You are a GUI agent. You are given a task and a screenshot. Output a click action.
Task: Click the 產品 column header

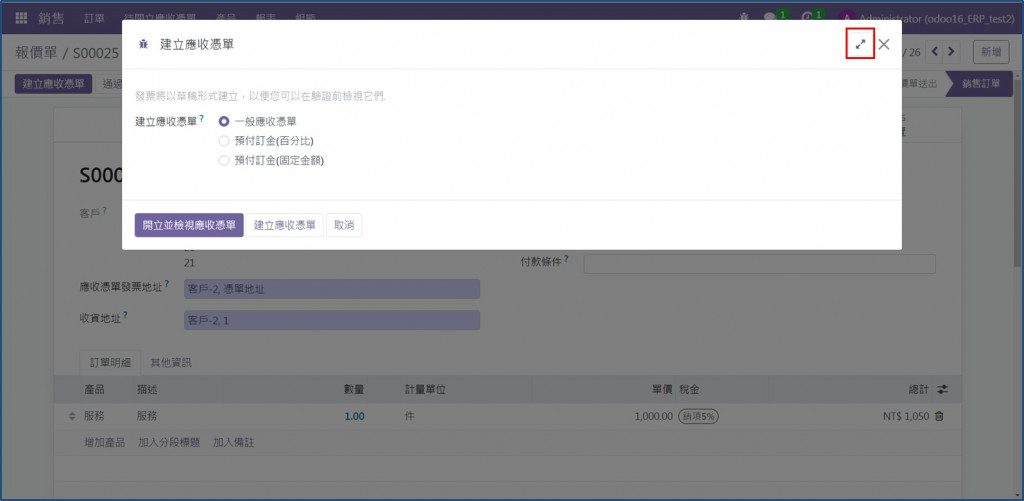(x=95, y=389)
